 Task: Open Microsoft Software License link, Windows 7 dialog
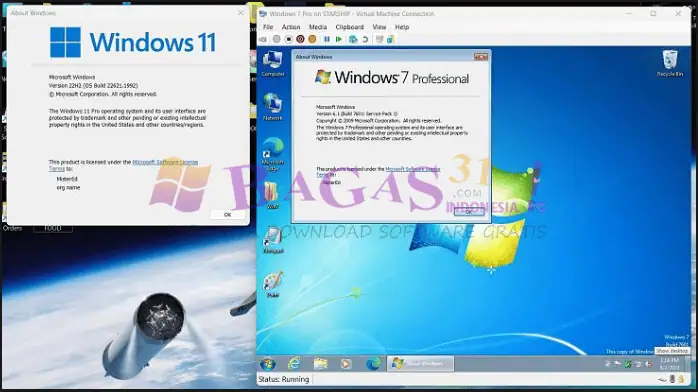pos(413,169)
